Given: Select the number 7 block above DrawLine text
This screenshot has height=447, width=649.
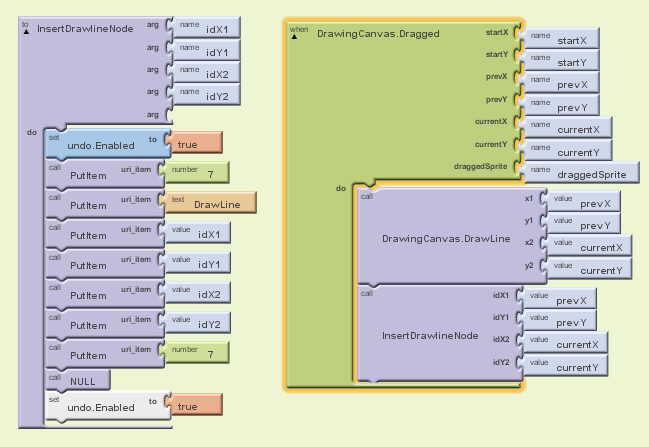Looking at the screenshot, I should tap(196, 173).
